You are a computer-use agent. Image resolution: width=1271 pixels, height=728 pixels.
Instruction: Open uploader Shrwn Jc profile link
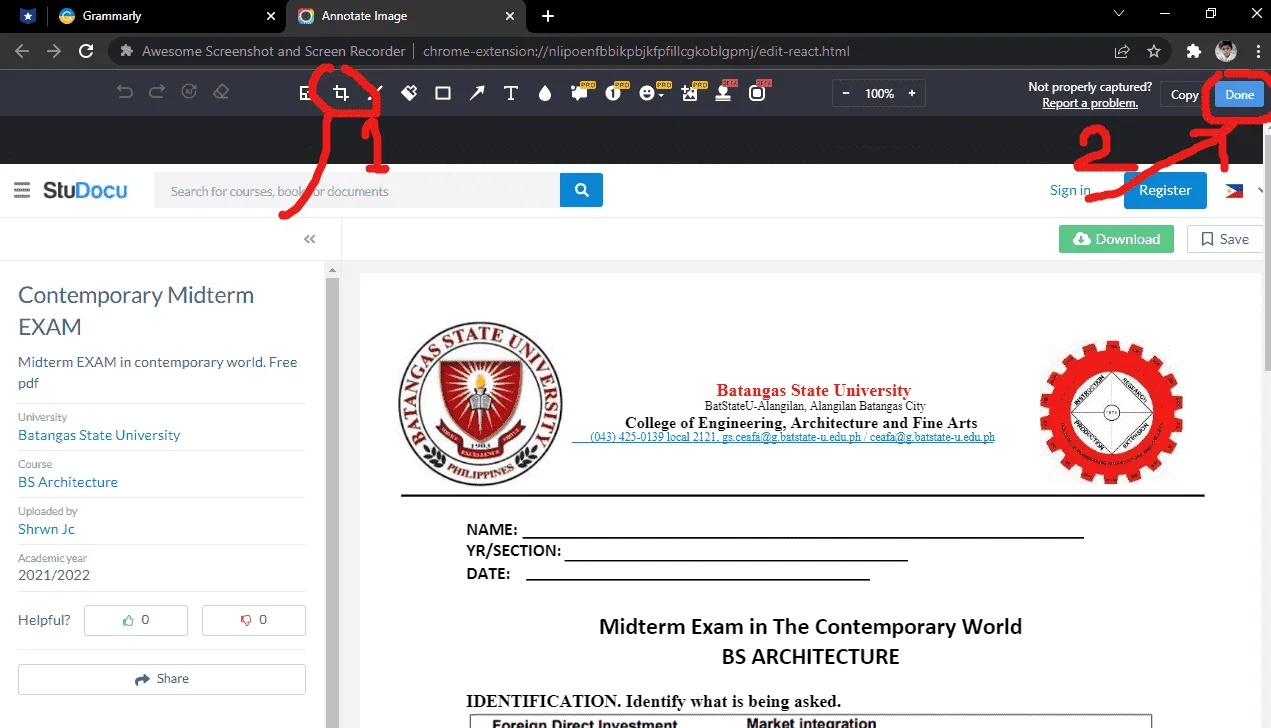coord(46,529)
